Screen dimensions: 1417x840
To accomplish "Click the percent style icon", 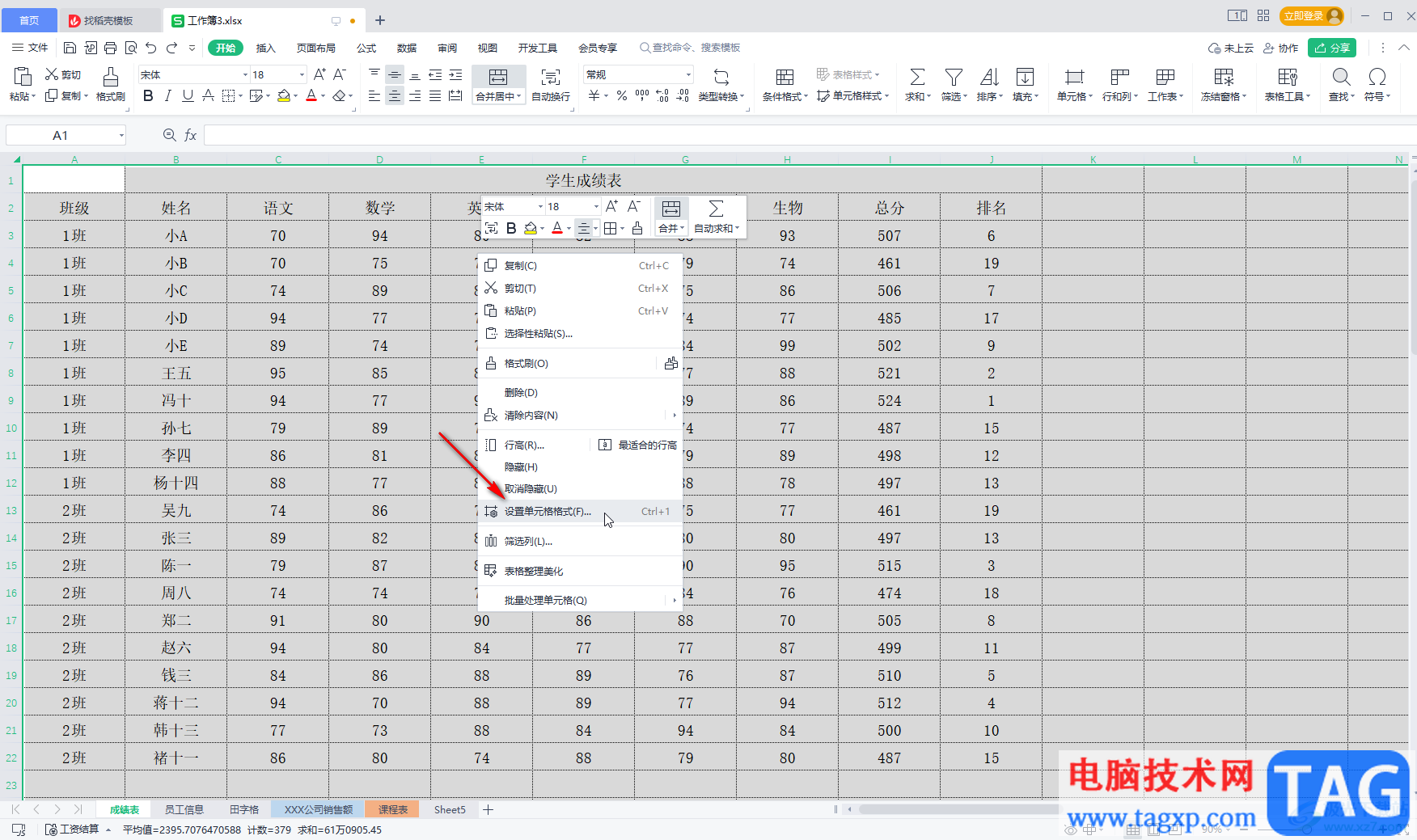I will click(x=621, y=95).
